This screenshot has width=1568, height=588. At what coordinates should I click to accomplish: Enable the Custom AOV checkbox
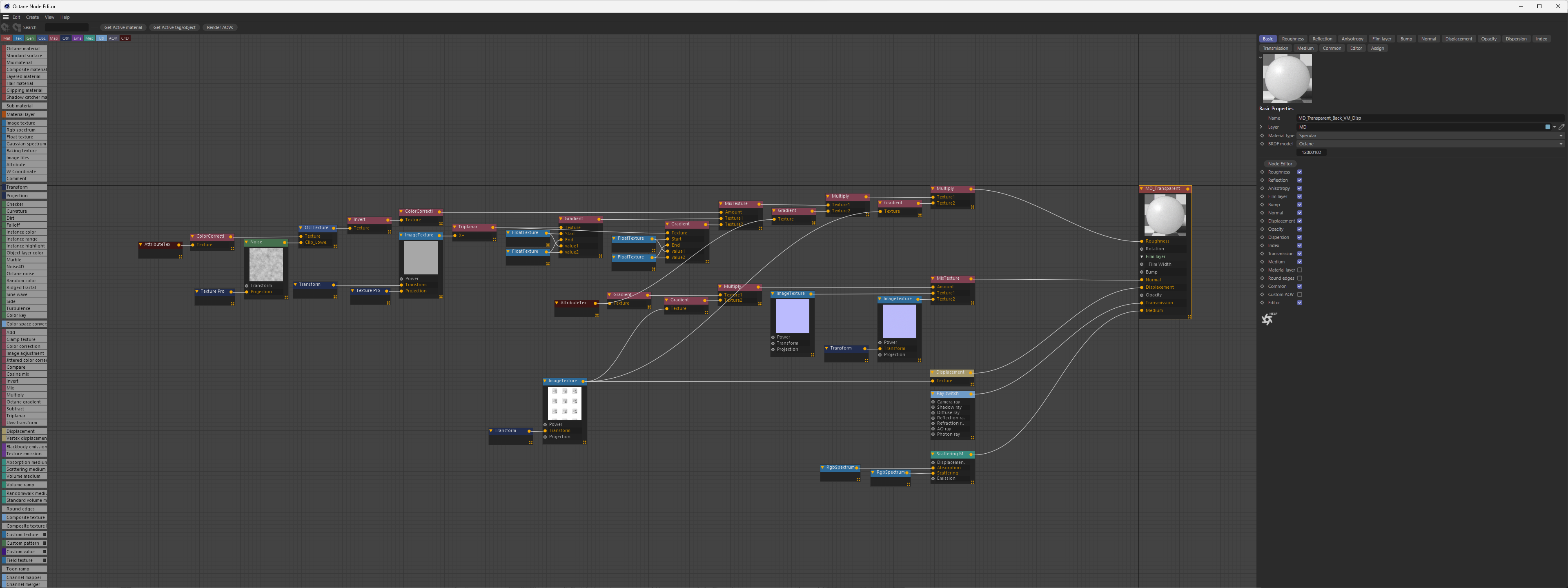click(1300, 294)
